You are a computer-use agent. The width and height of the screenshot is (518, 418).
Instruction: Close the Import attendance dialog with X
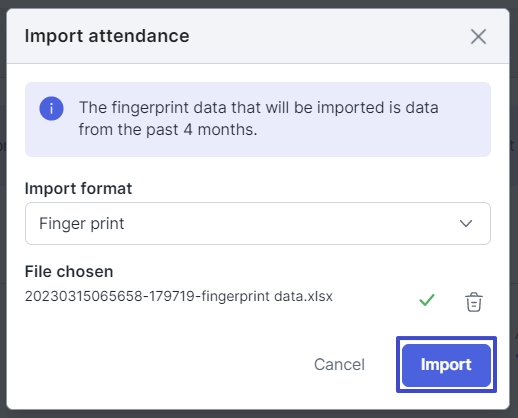[478, 36]
